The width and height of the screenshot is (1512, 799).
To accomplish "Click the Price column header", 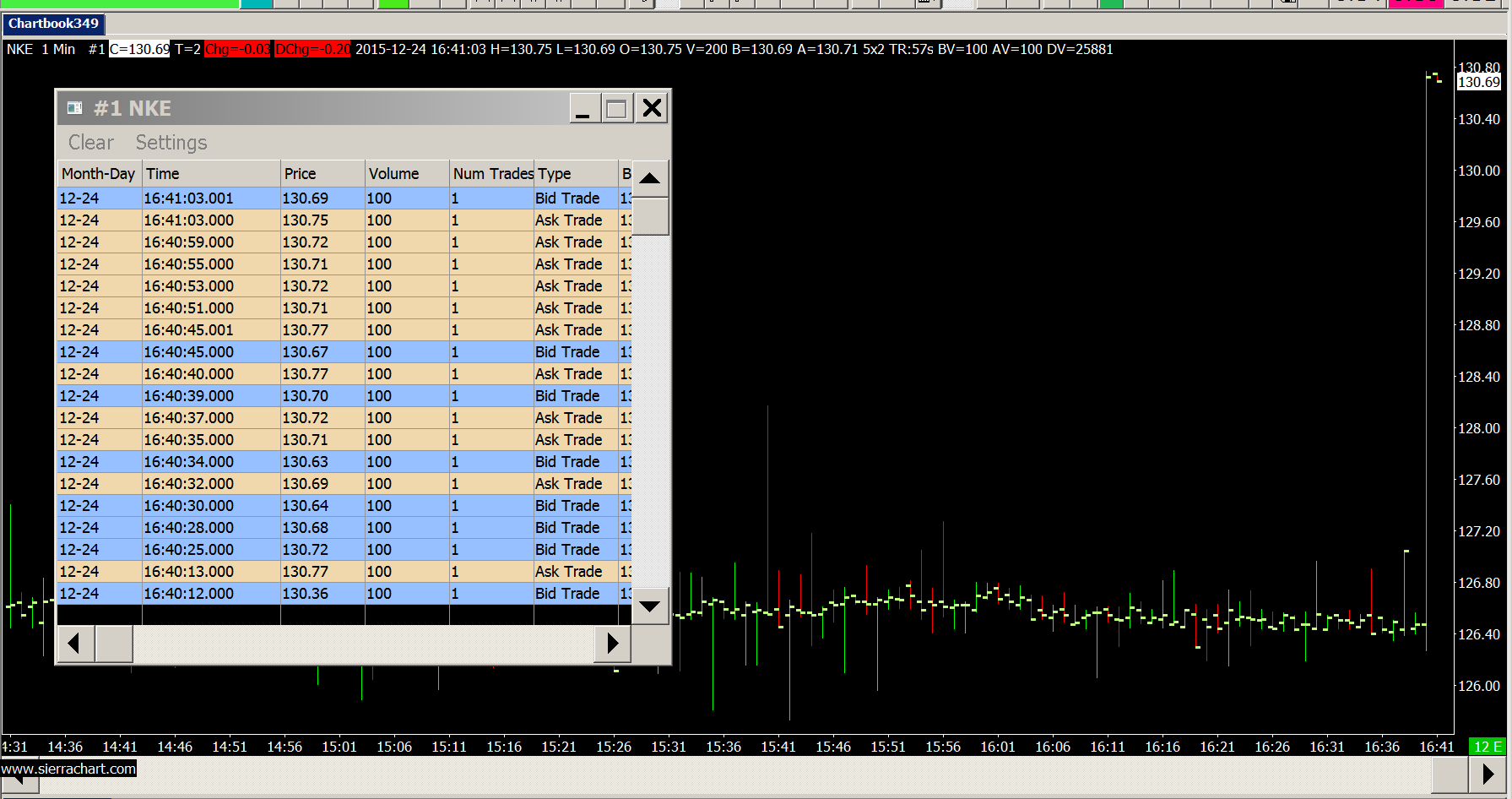I will (322, 173).
